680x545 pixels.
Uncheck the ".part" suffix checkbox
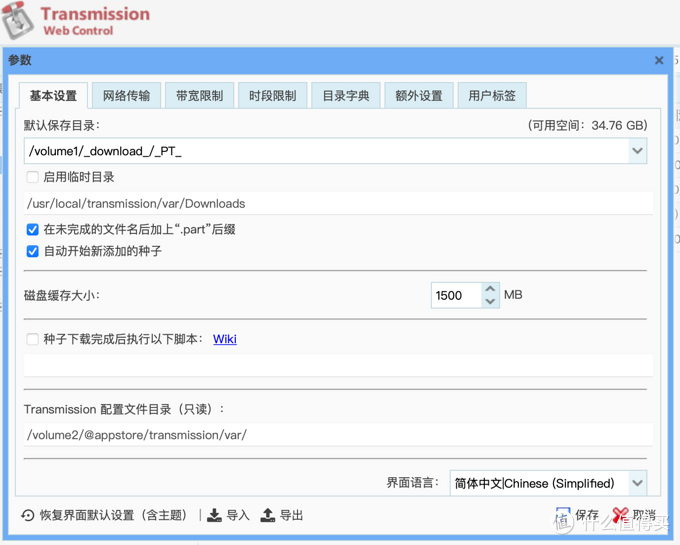[33, 229]
